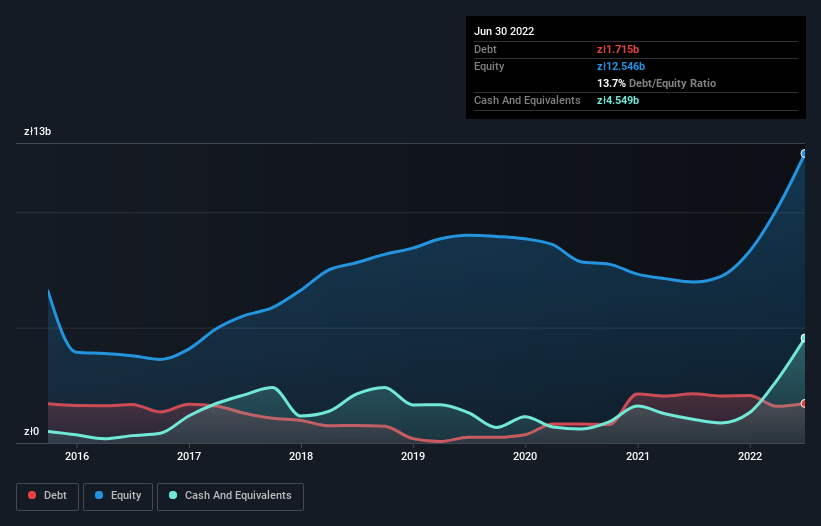Click the 2019 x-axis label
Viewport: 821px width, 526px height.
pyautogui.click(x=413, y=456)
